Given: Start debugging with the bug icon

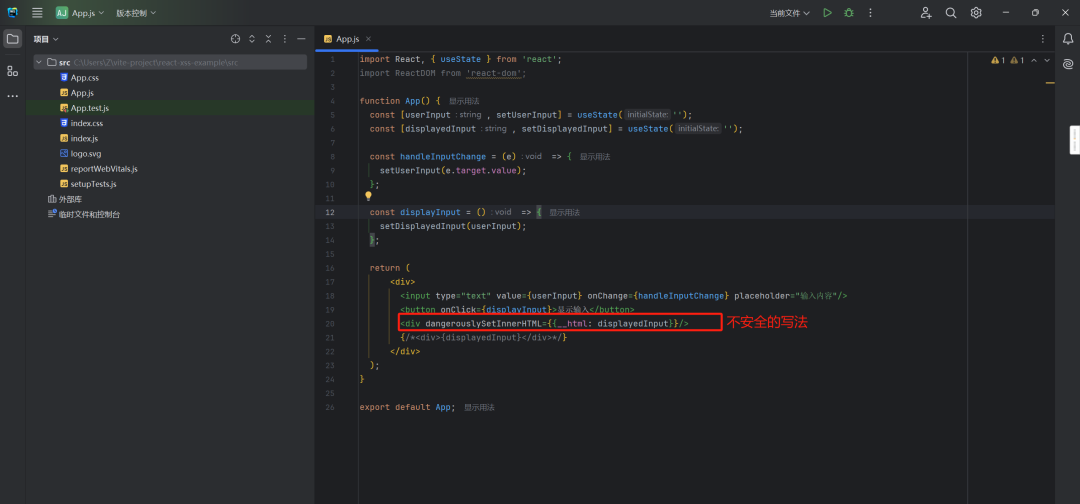Looking at the screenshot, I should 849,12.
